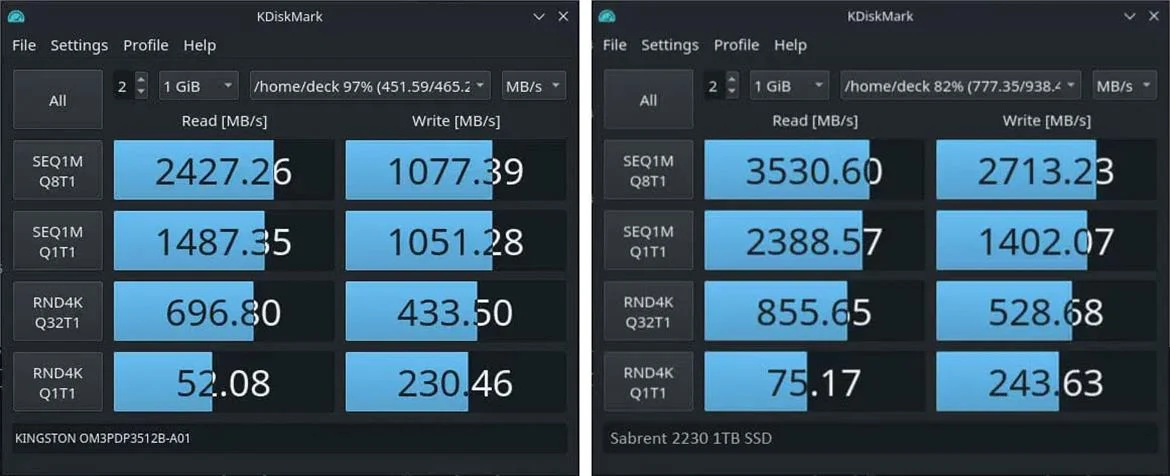The width and height of the screenshot is (1170, 476).
Task: Open the /home/deck 82% drive dropdown
Action: click(x=960, y=86)
